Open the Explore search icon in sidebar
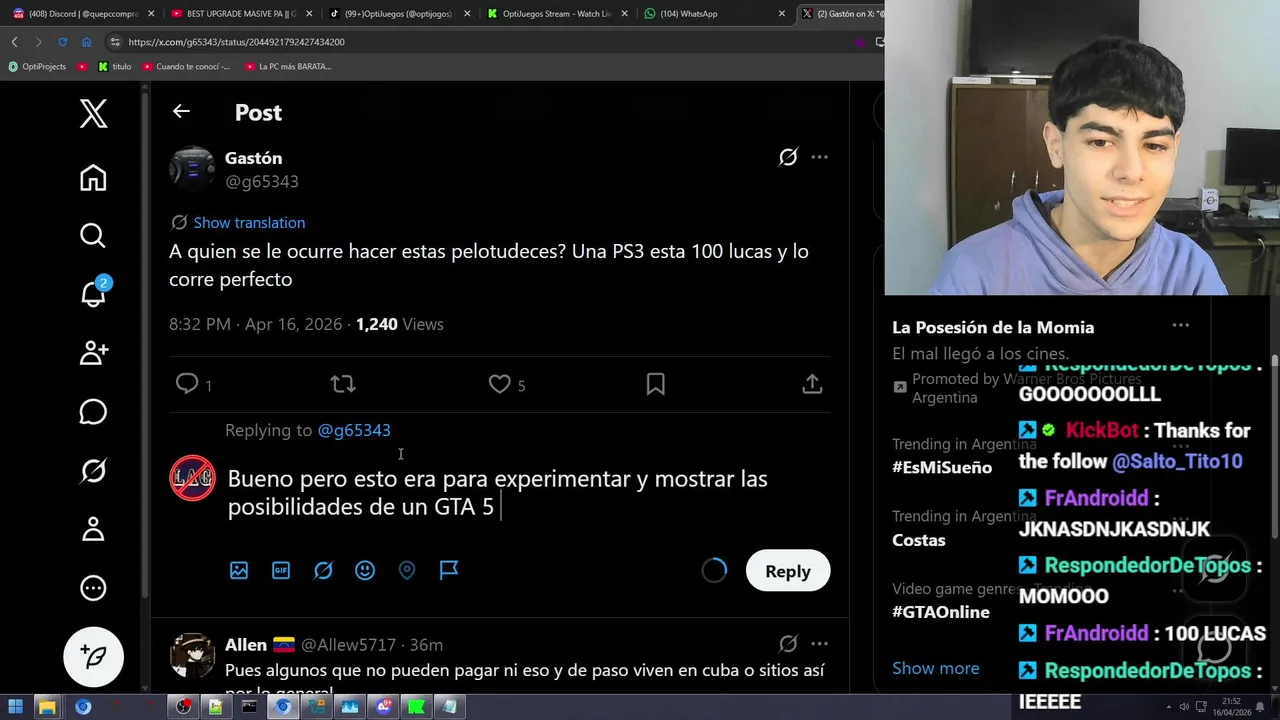The image size is (1280, 720). click(93, 235)
